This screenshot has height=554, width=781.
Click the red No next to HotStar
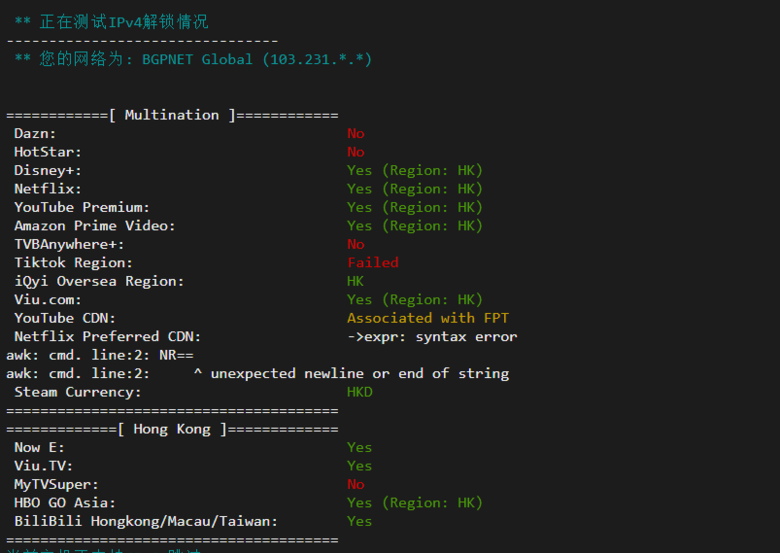356,152
